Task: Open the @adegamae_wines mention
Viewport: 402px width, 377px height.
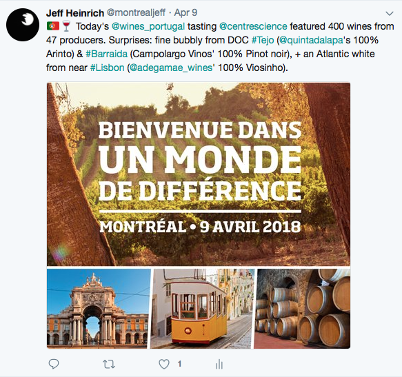Action: pyautogui.click(x=171, y=68)
